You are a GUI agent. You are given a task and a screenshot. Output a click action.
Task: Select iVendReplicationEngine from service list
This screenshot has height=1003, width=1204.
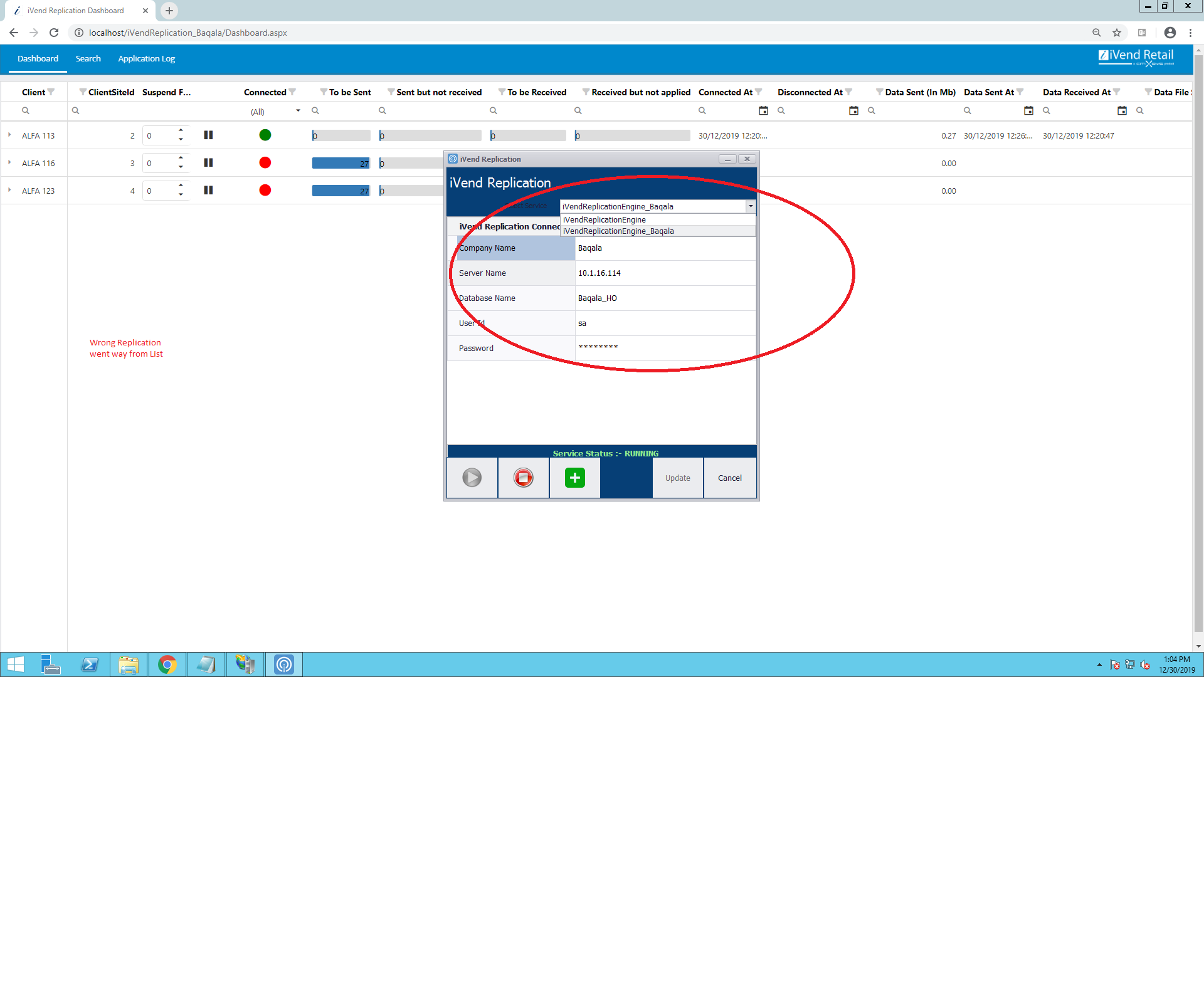pos(605,219)
